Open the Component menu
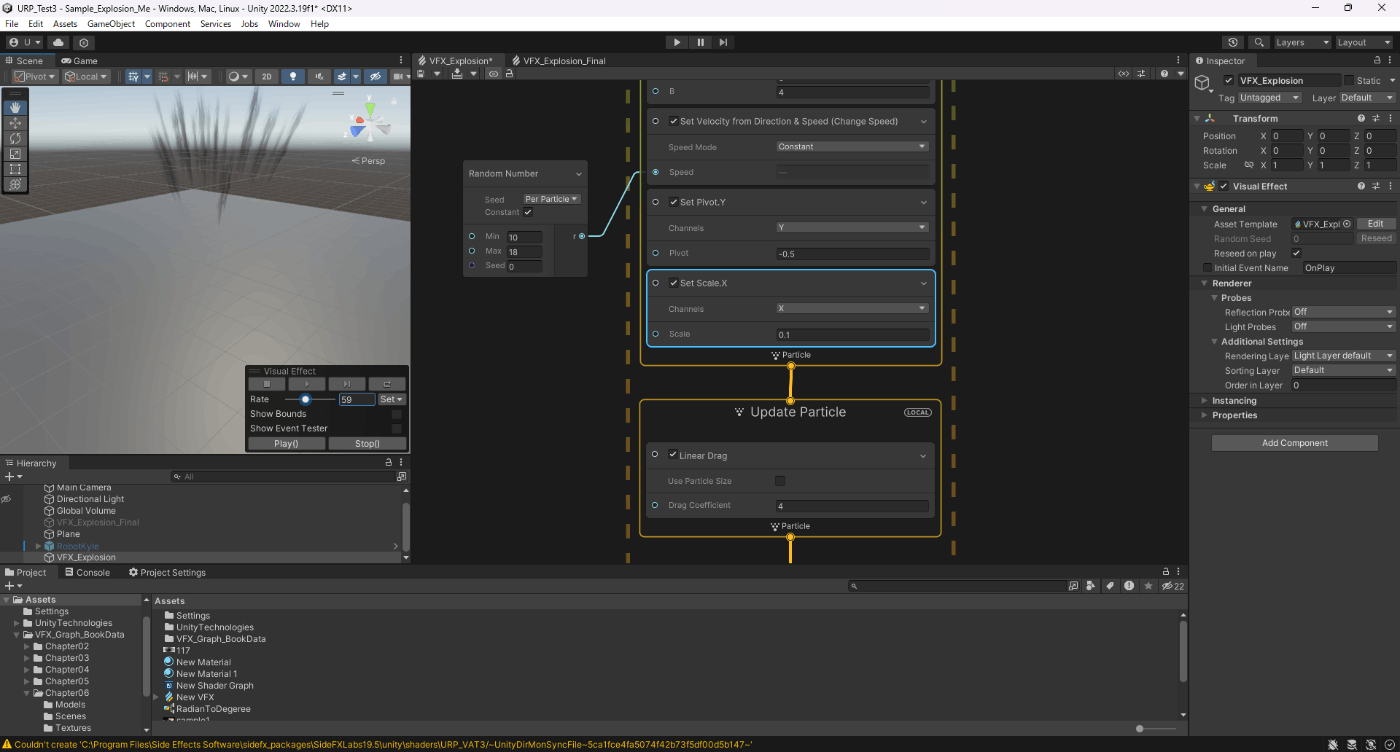 [167, 23]
